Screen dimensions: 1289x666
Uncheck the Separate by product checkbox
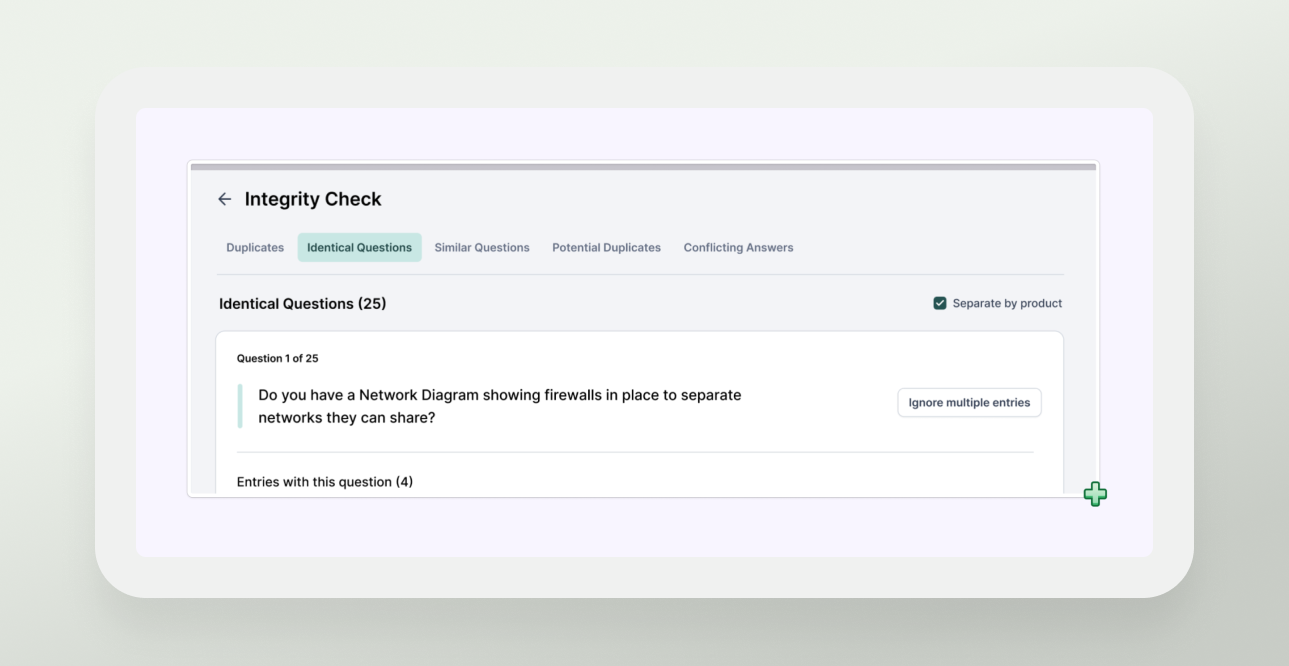click(940, 303)
